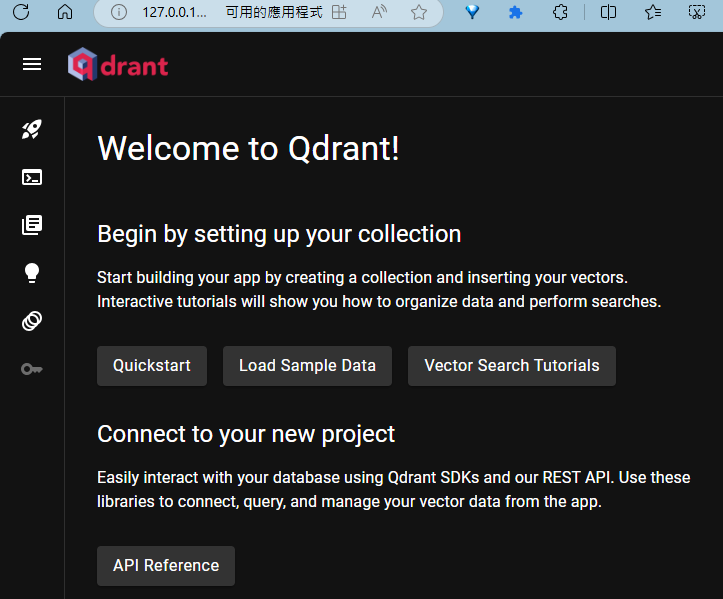This screenshot has height=599, width=723.
Task: Refresh the browser page
Action: coord(21,12)
